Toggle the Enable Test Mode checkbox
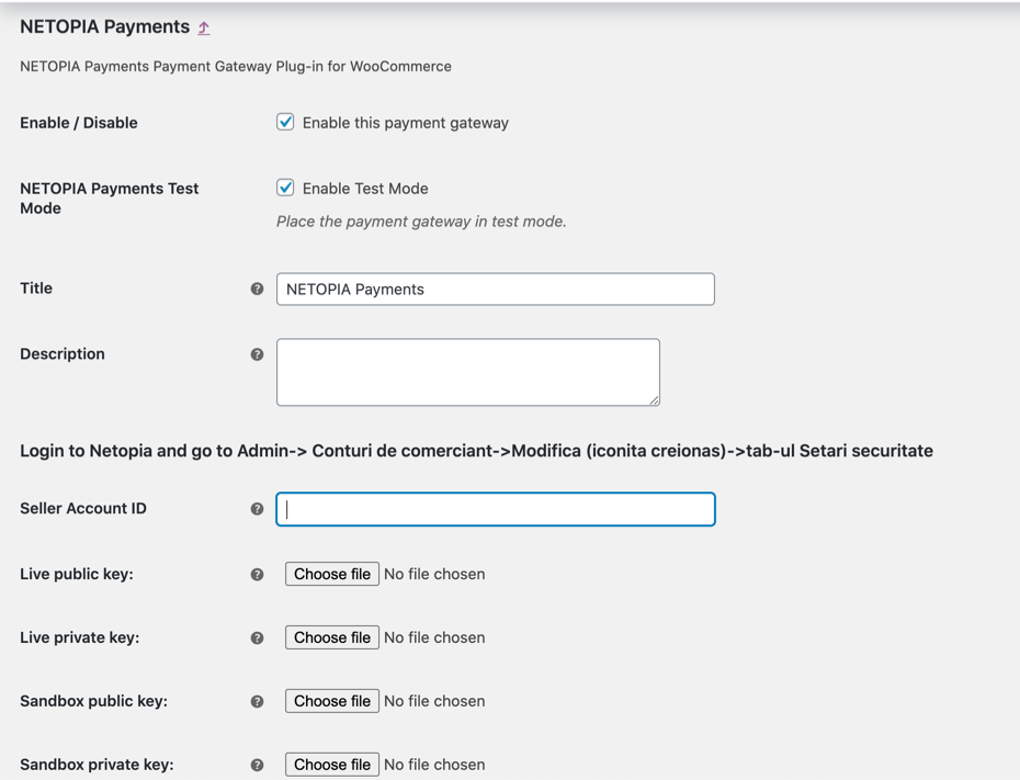 pos(285,188)
